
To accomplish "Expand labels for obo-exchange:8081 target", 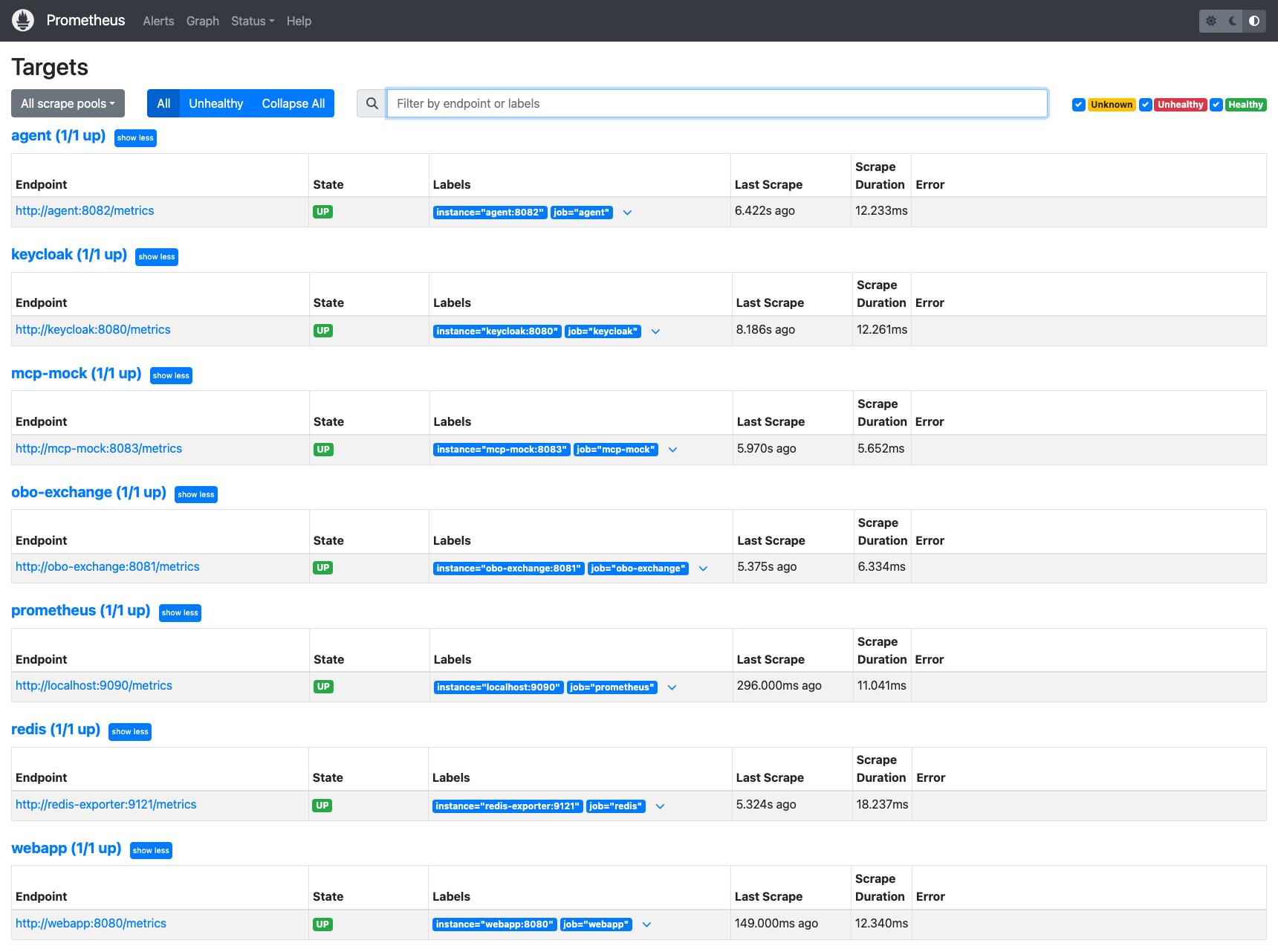I will coord(703,569).
